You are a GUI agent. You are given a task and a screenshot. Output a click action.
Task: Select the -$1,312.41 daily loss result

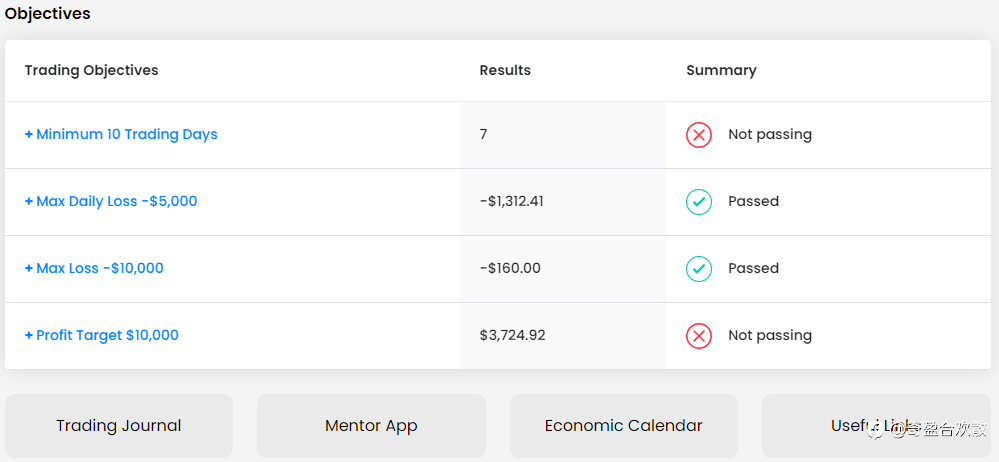click(512, 201)
